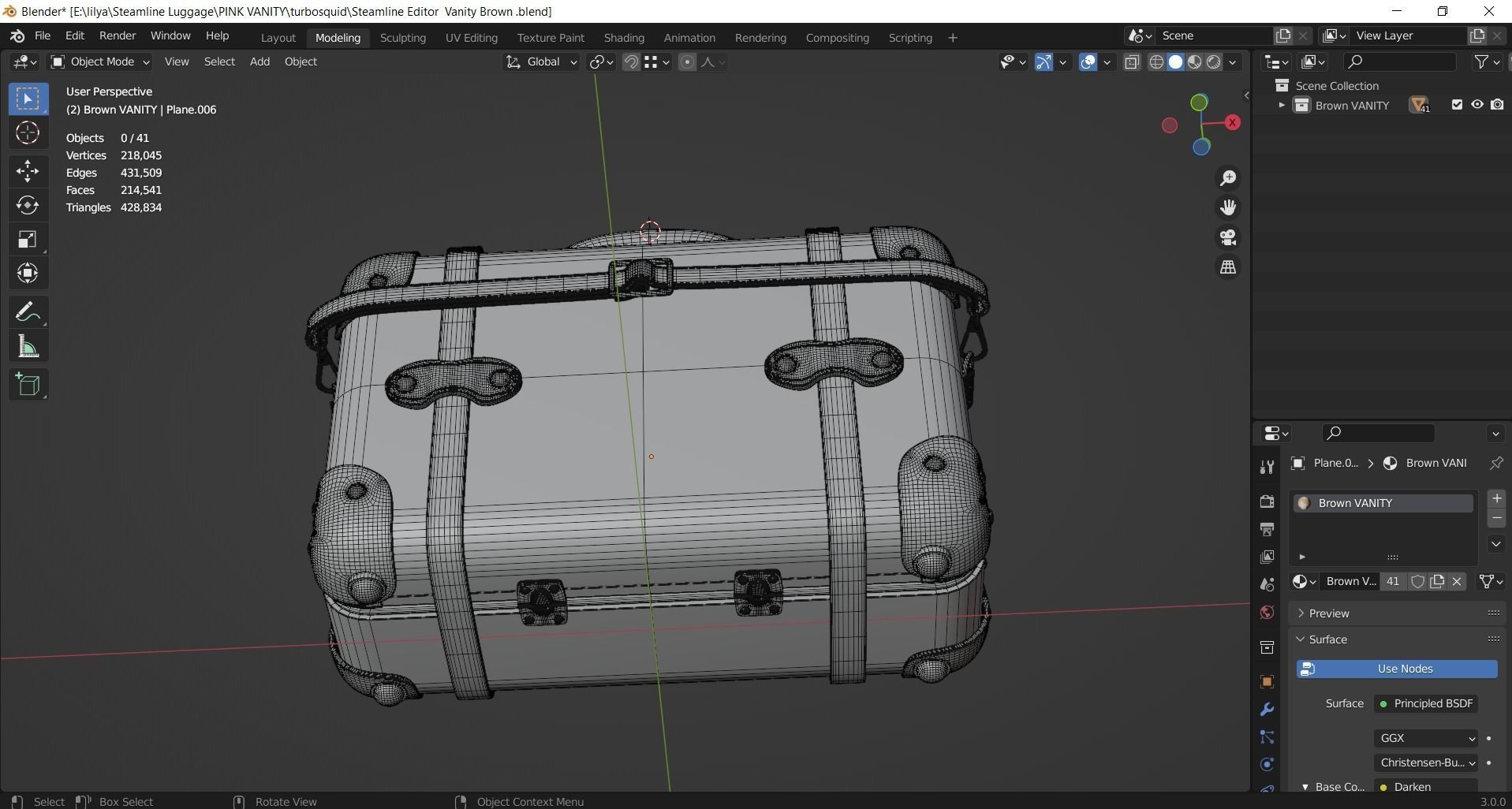
Task: Toggle viewport overlays
Action: (x=1088, y=62)
